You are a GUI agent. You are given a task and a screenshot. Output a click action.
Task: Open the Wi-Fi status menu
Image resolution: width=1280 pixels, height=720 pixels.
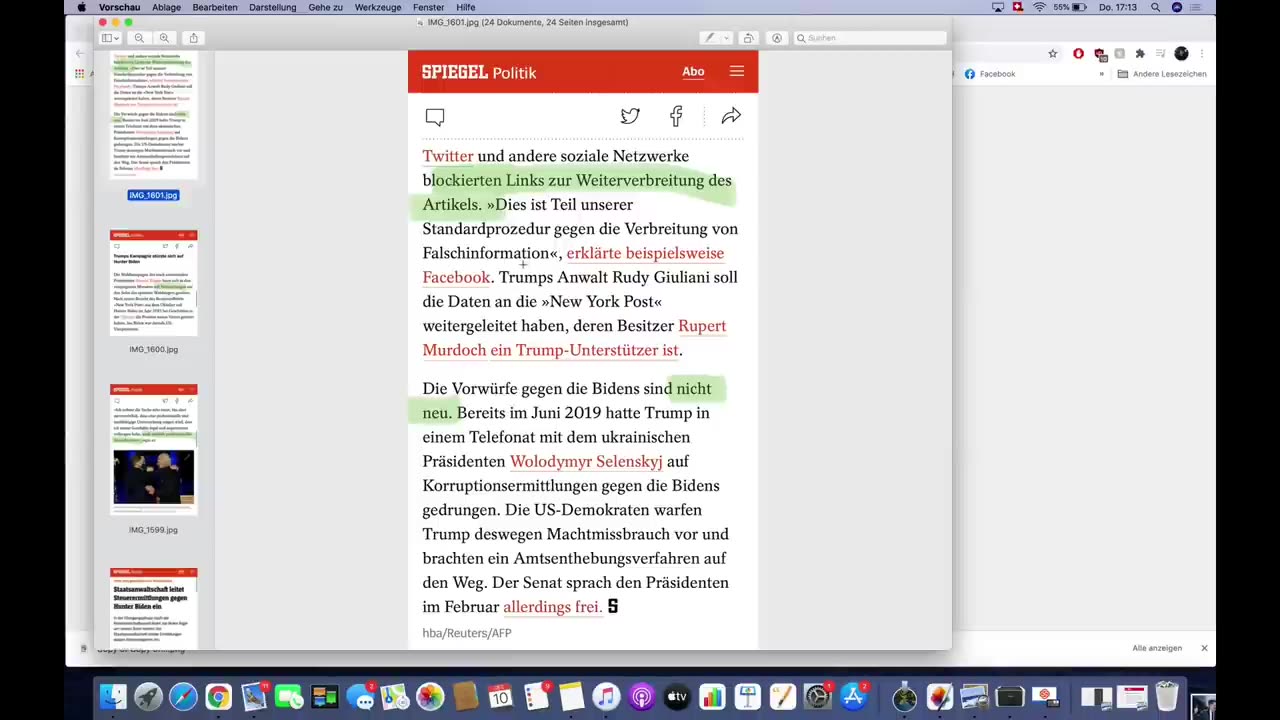point(1039,7)
